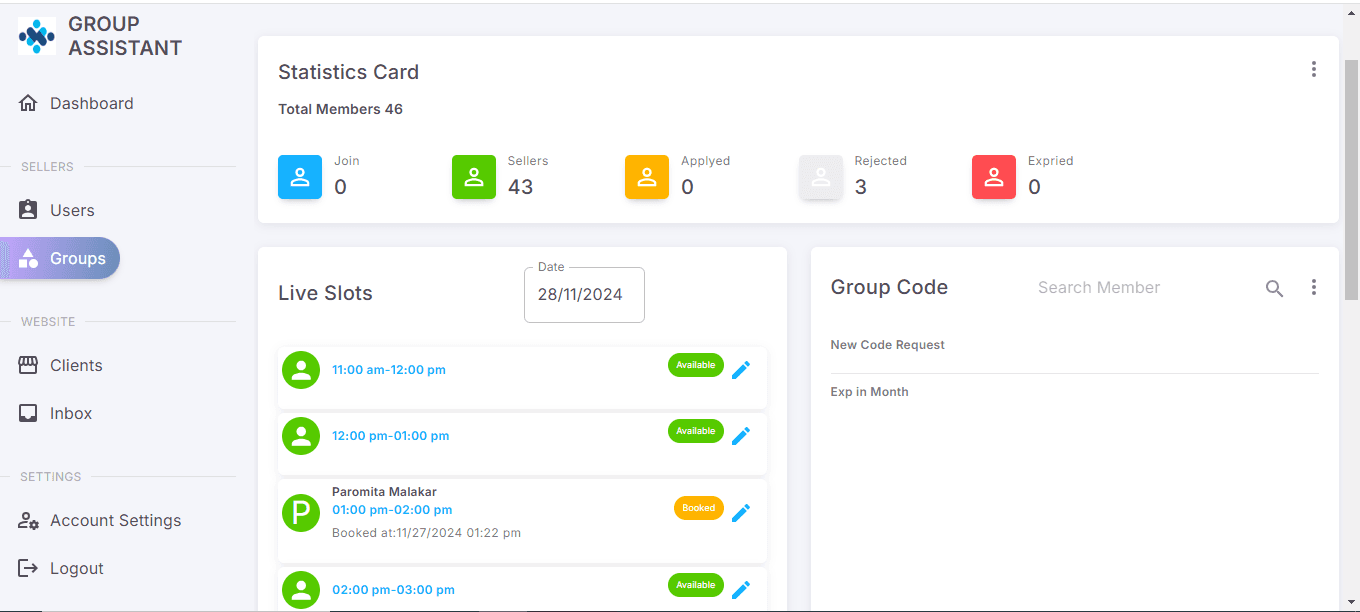Click Logout in the sidebar
1360x612 pixels.
61,568
